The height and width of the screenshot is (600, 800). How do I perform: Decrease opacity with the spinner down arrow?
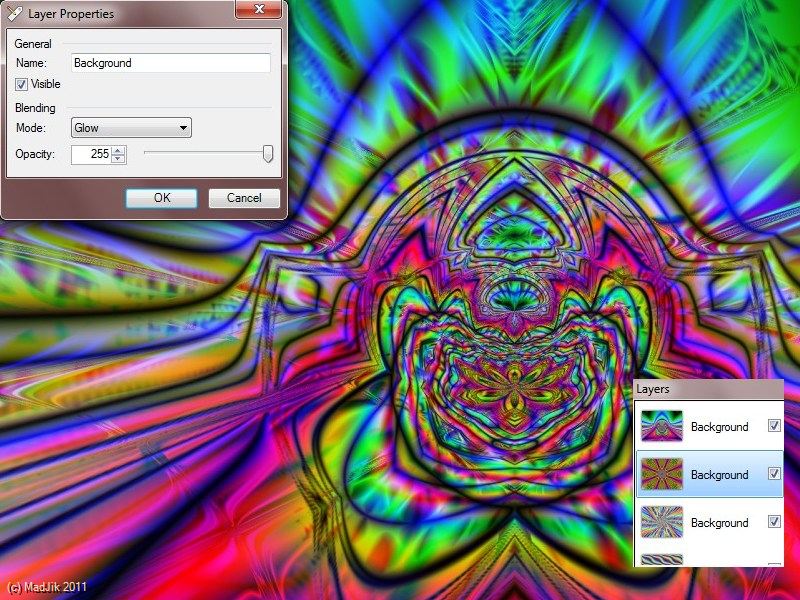click(118, 159)
